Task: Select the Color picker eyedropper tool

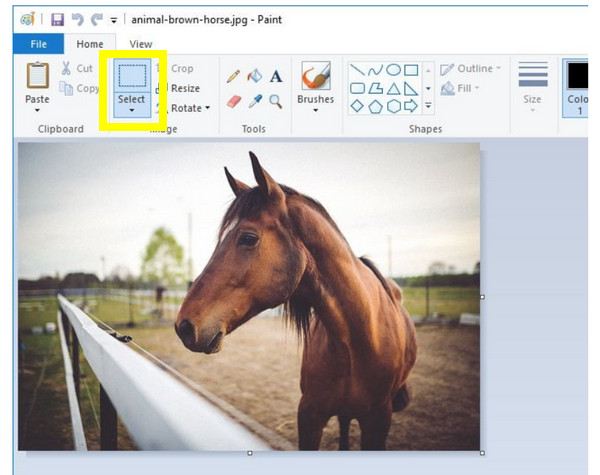Action: pos(255,101)
